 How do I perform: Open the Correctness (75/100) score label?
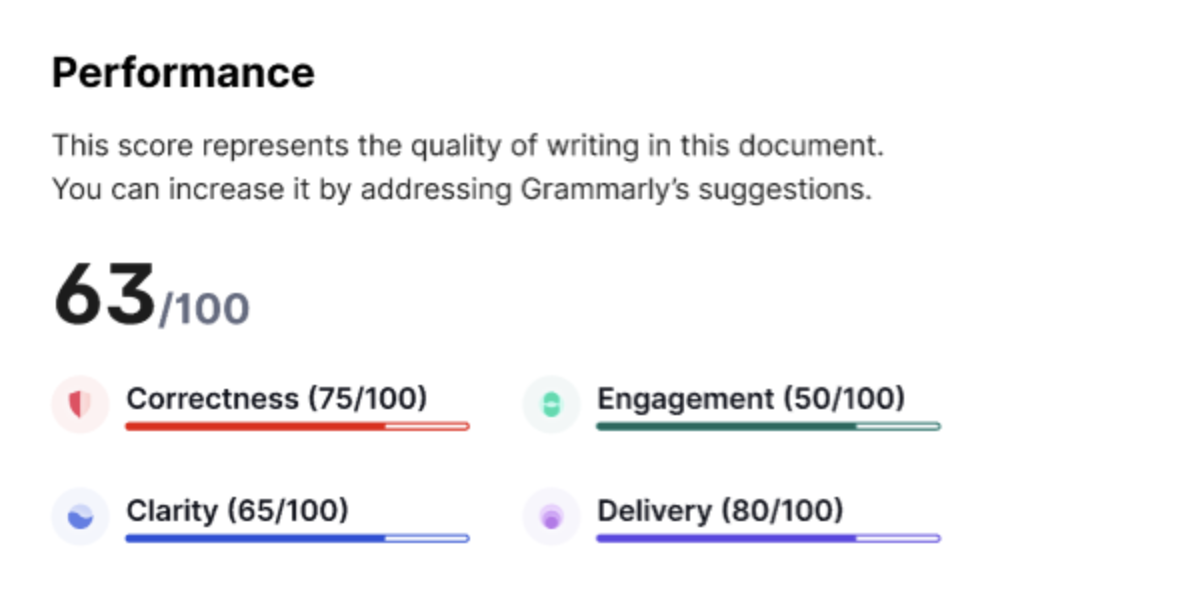click(276, 398)
